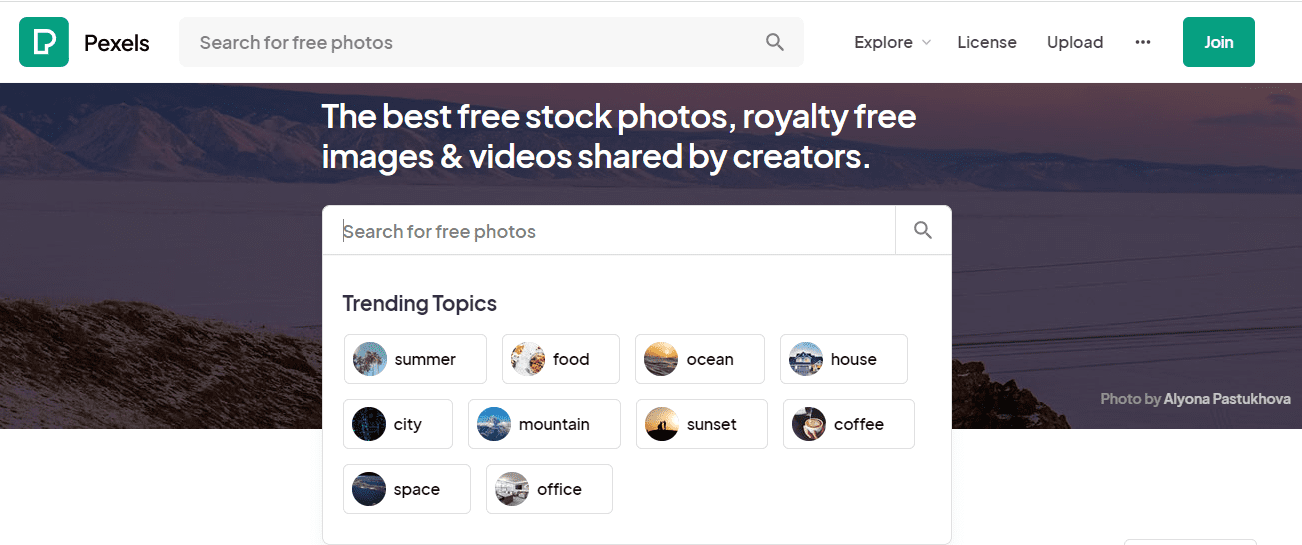This screenshot has width=1302, height=545.
Task: Select the summer trending topic thumbnail
Action: 370,359
